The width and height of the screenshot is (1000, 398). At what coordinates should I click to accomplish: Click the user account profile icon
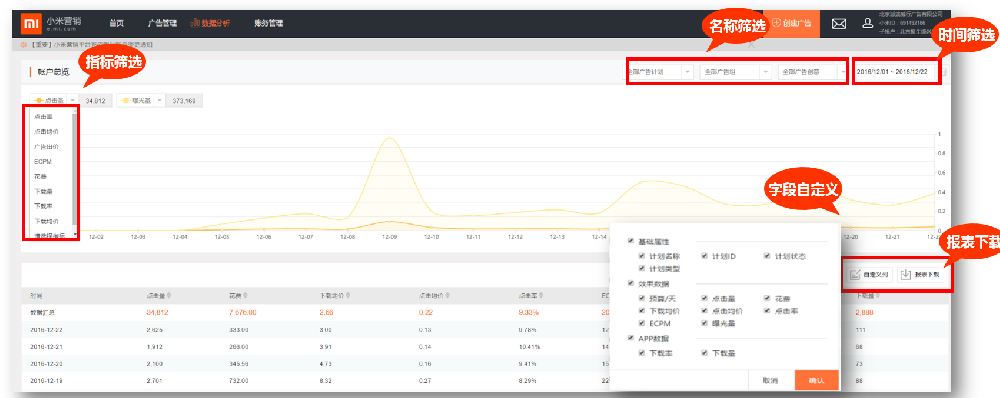click(867, 24)
